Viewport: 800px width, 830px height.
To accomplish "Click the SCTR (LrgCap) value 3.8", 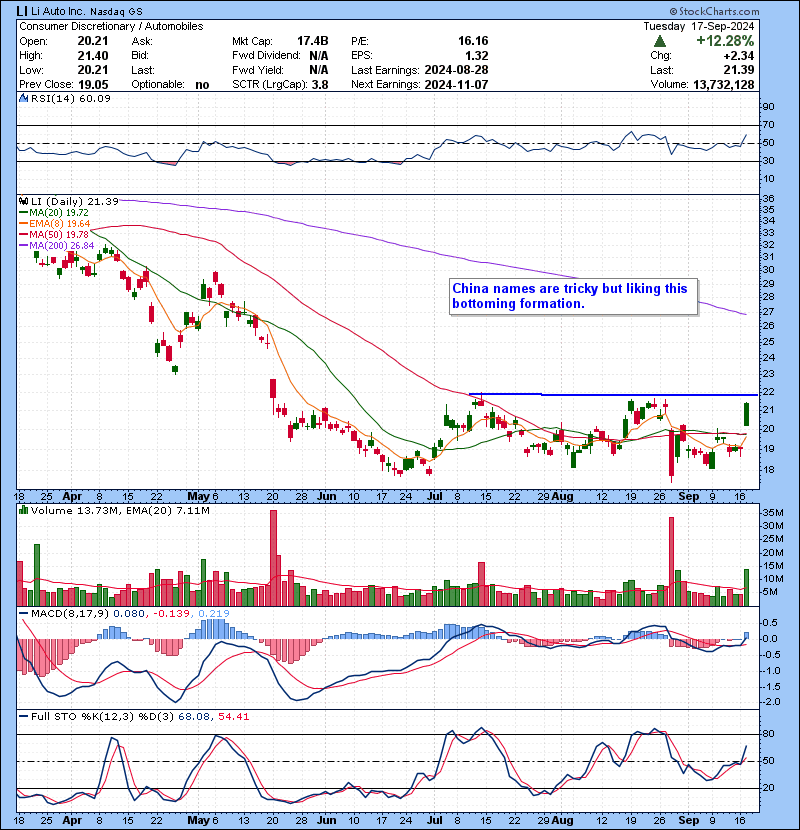I will coord(320,85).
